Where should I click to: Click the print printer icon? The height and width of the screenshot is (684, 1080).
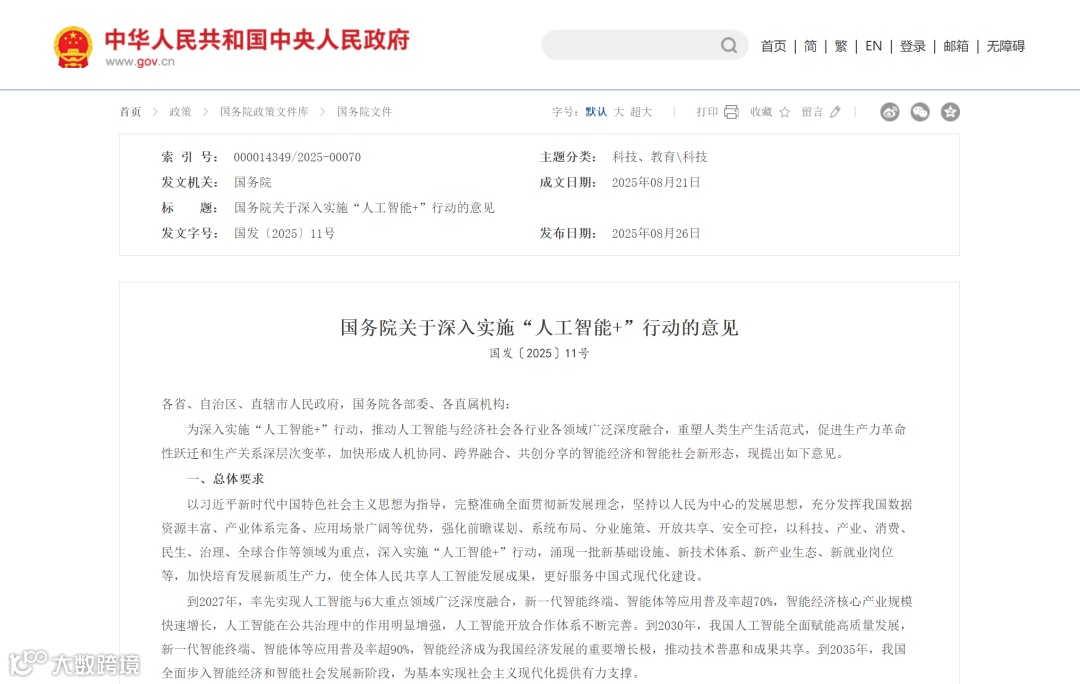point(731,112)
